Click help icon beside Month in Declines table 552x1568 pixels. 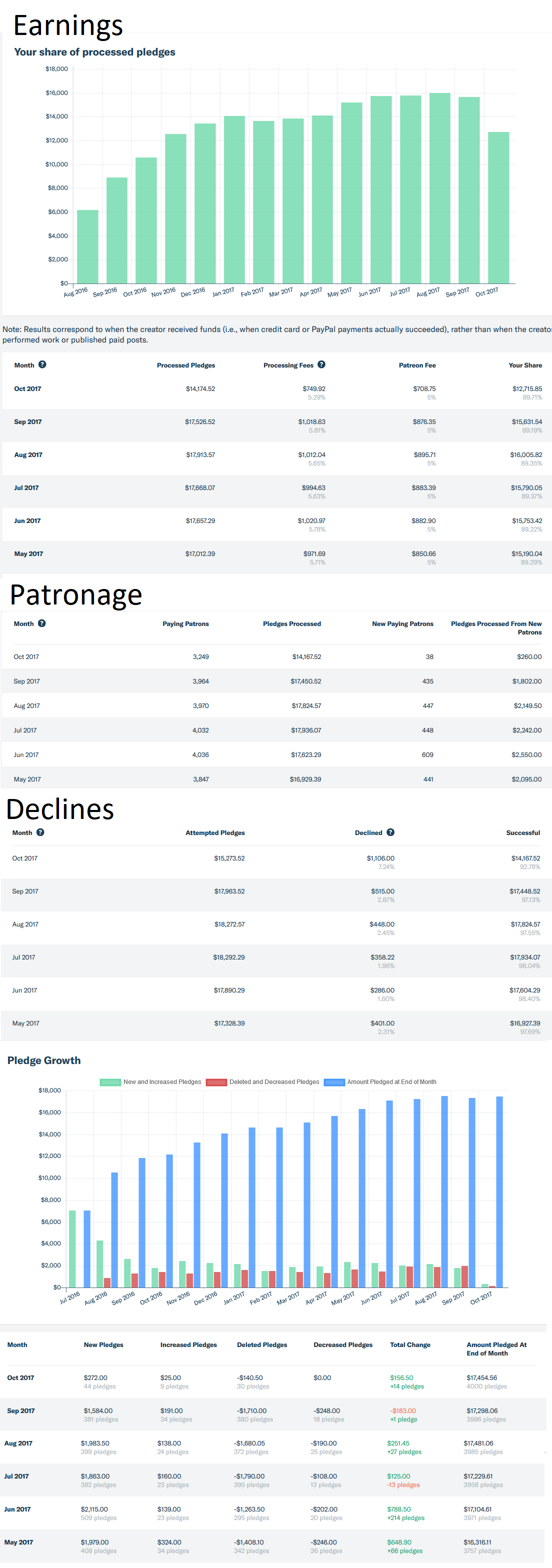point(40,832)
